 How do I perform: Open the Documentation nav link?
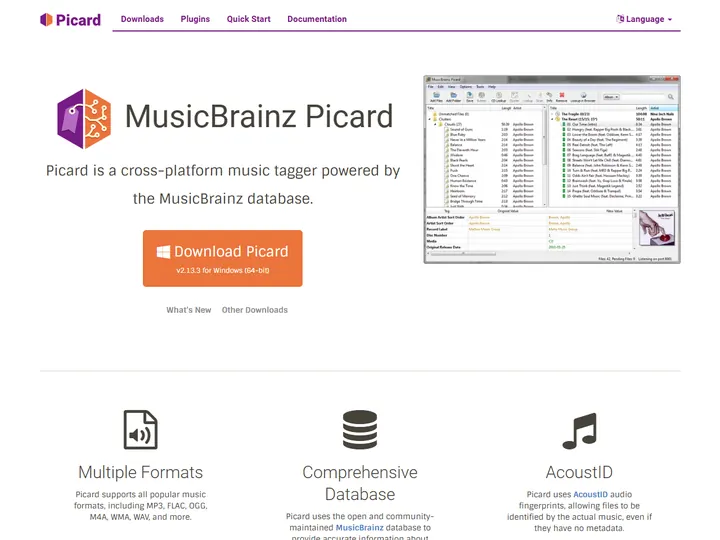317,19
